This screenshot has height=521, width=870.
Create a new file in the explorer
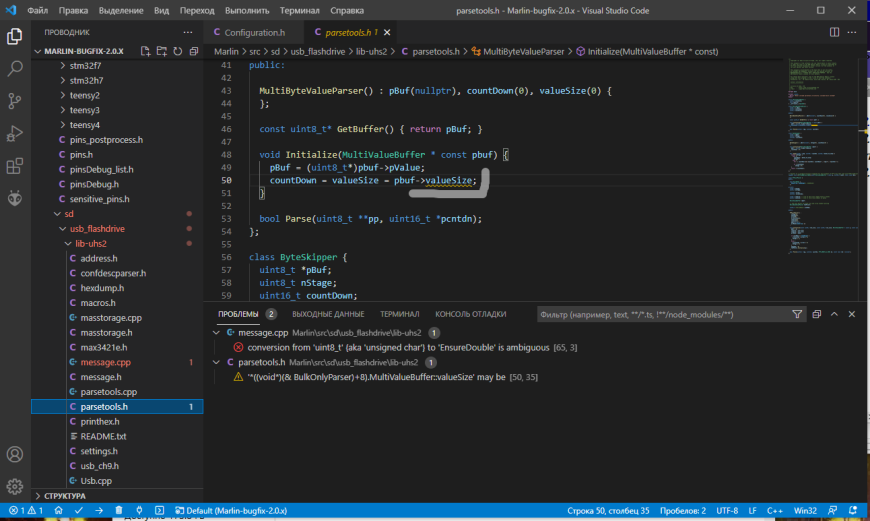tap(145, 51)
